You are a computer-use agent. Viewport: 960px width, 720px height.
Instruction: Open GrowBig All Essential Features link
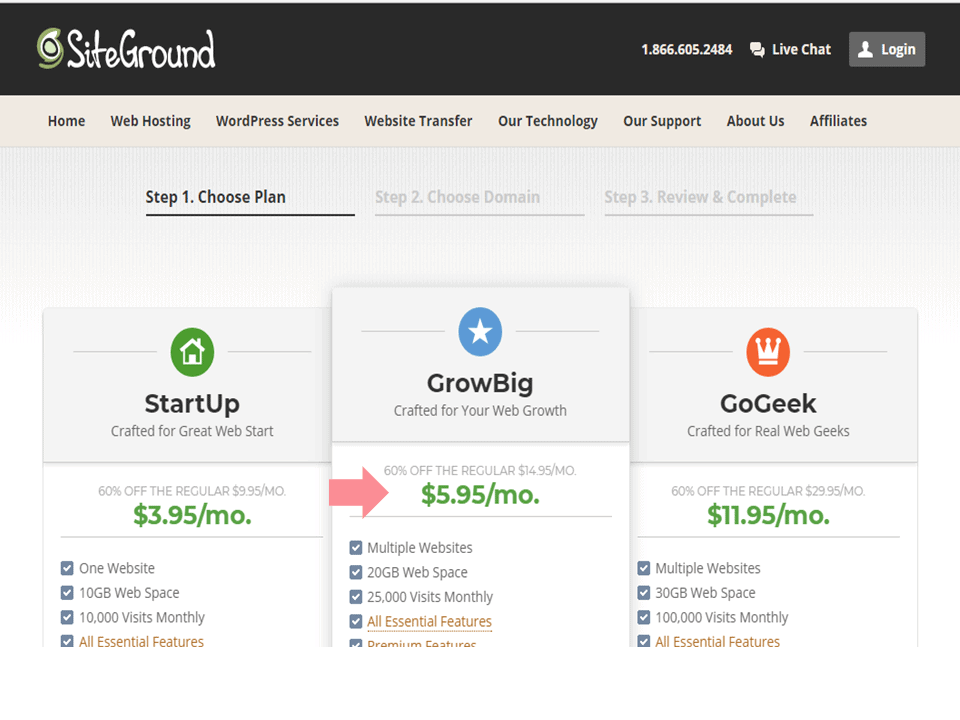(x=429, y=621)
